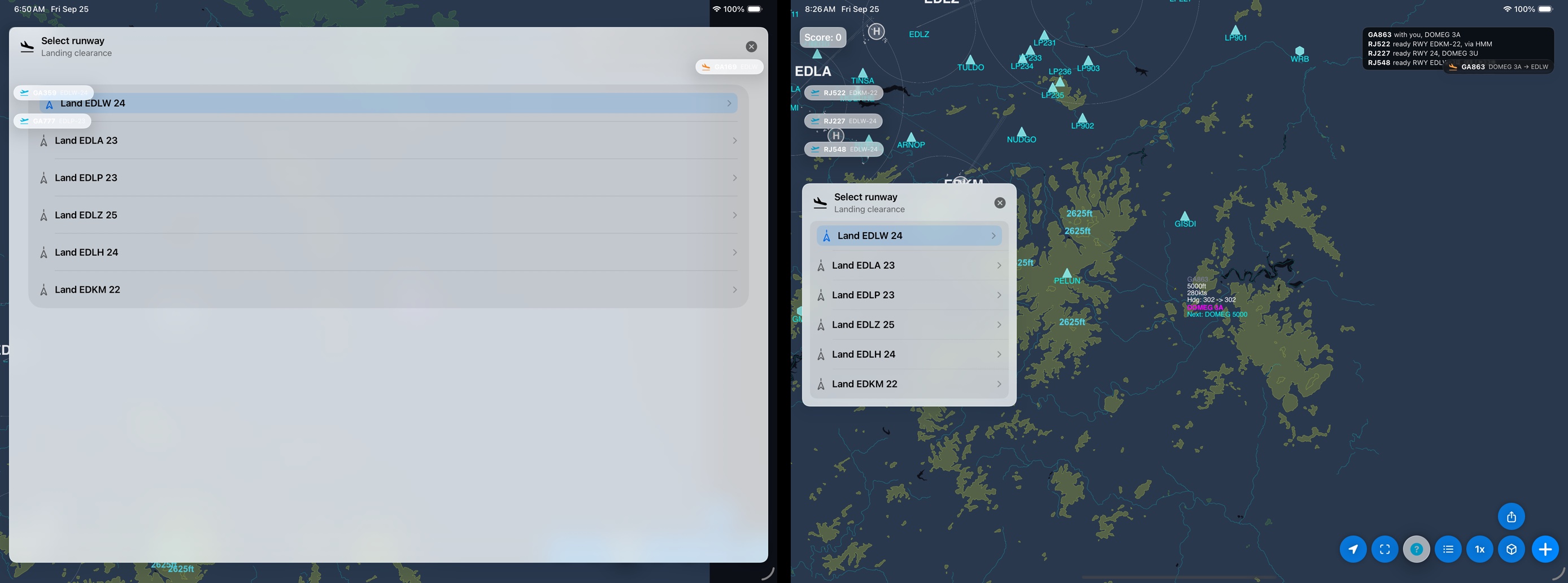Select the WRB navaid hexagon

1300,50
